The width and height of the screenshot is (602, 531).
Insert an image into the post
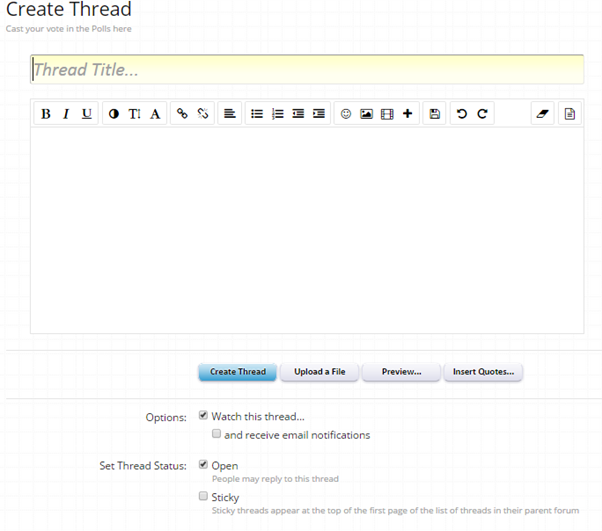point(367,114)
